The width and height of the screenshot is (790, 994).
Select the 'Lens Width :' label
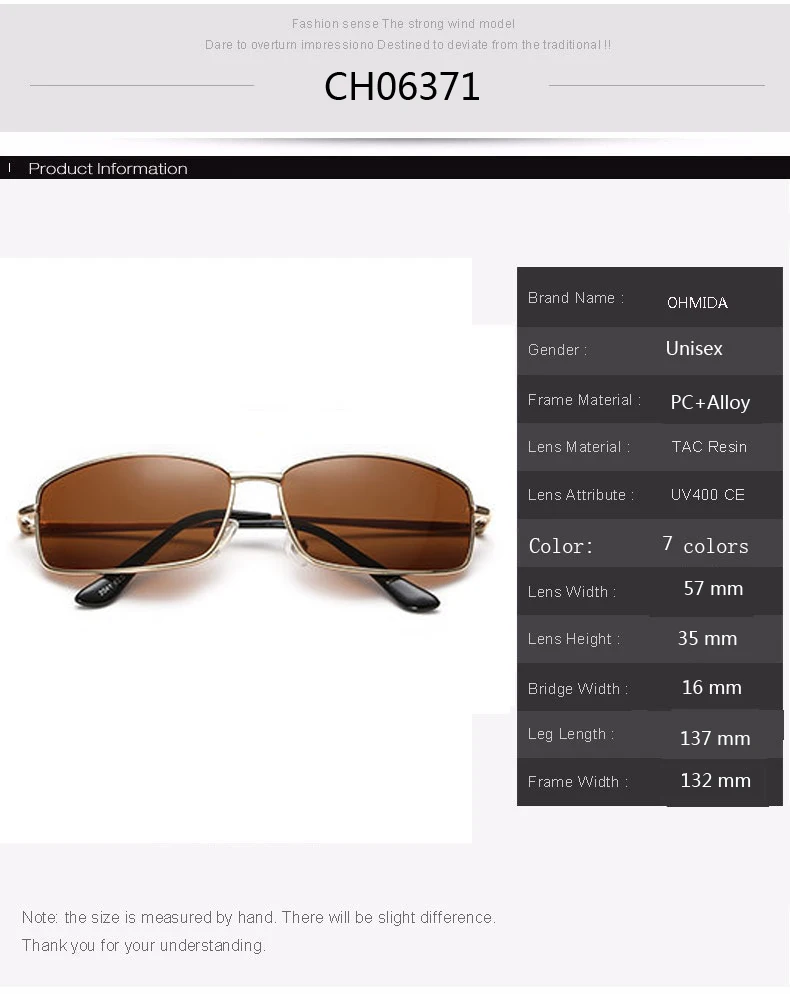(x=571, y=592)
